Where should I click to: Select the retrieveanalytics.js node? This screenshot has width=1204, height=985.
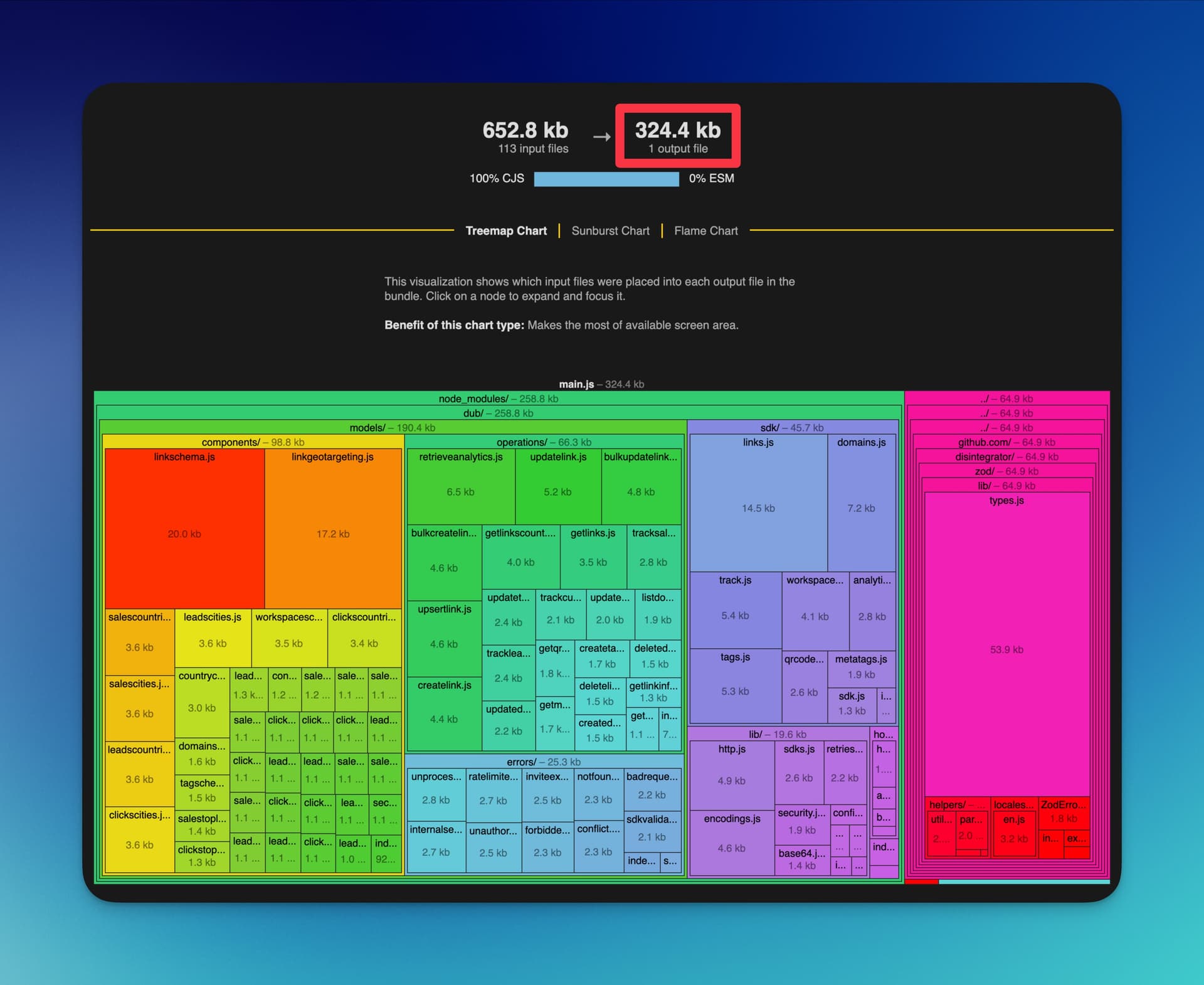coord(461,492)
